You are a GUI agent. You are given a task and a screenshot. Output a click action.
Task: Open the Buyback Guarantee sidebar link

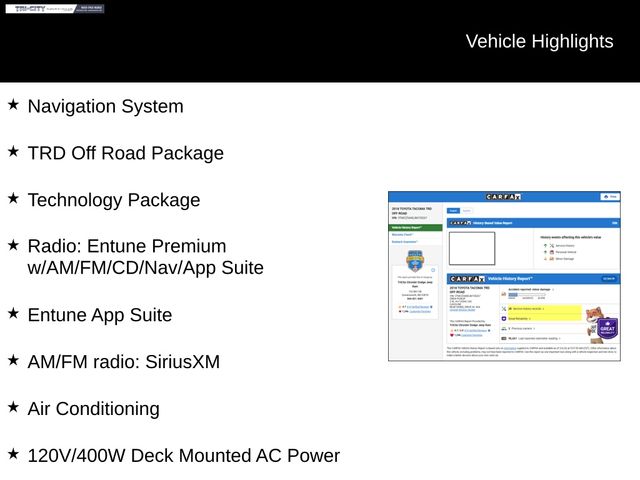405,242
